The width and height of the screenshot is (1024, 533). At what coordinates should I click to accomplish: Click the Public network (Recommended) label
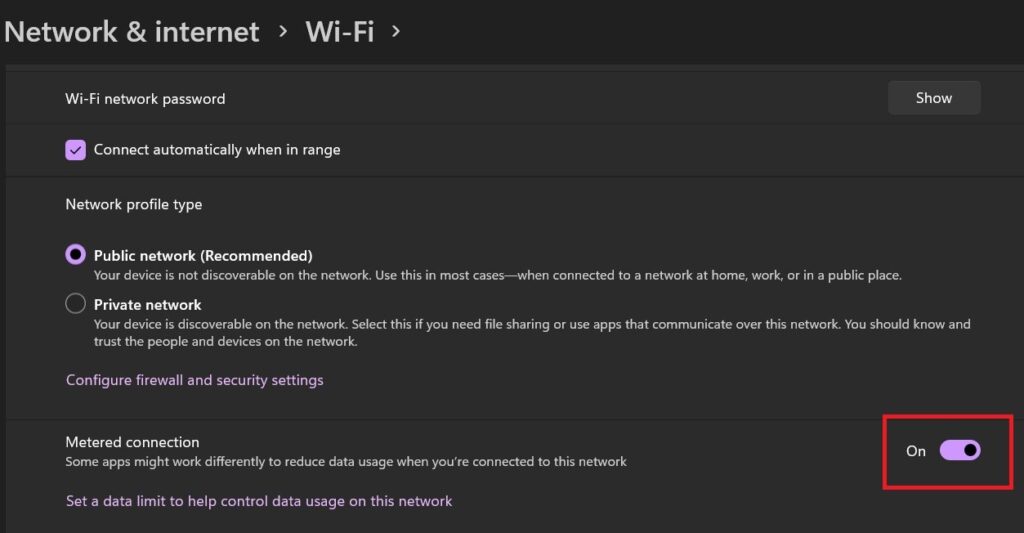pyautogui.click(x=203, y=255)
